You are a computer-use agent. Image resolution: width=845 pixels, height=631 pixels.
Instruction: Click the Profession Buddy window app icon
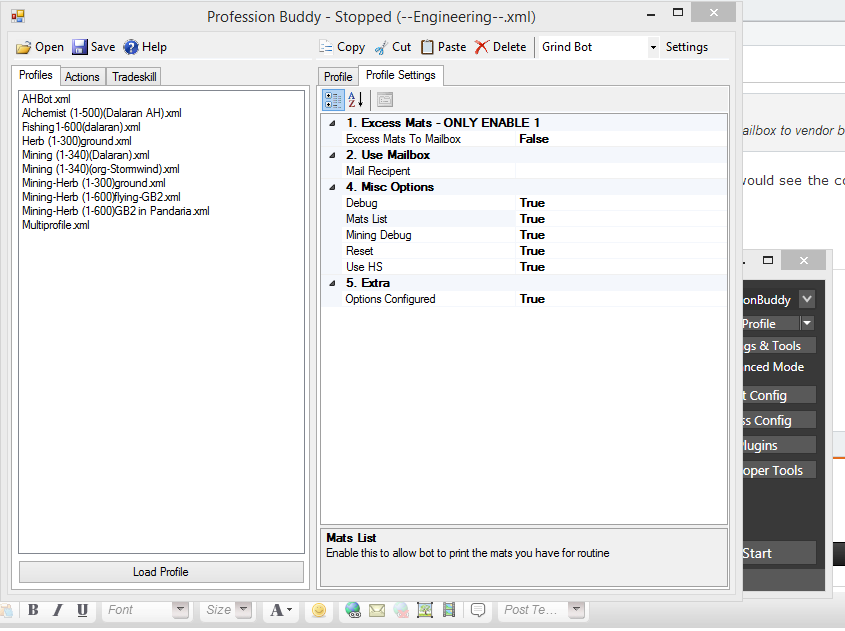pos(18,17)
